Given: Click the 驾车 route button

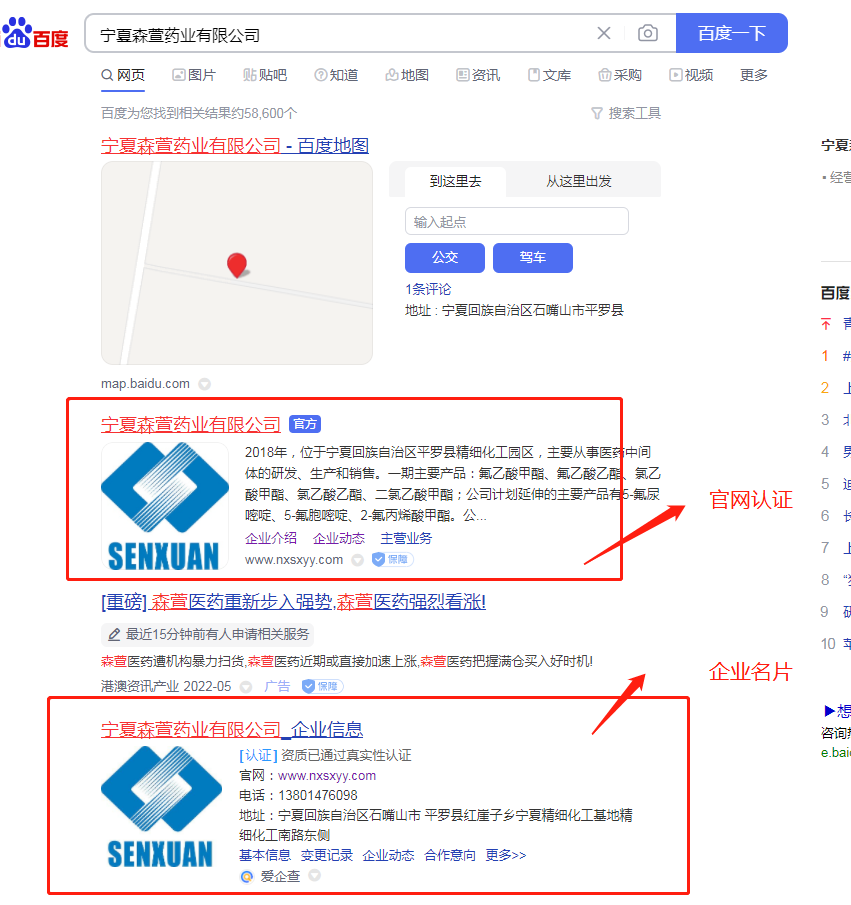Looking at the screenshot, I should pos(533,257).
